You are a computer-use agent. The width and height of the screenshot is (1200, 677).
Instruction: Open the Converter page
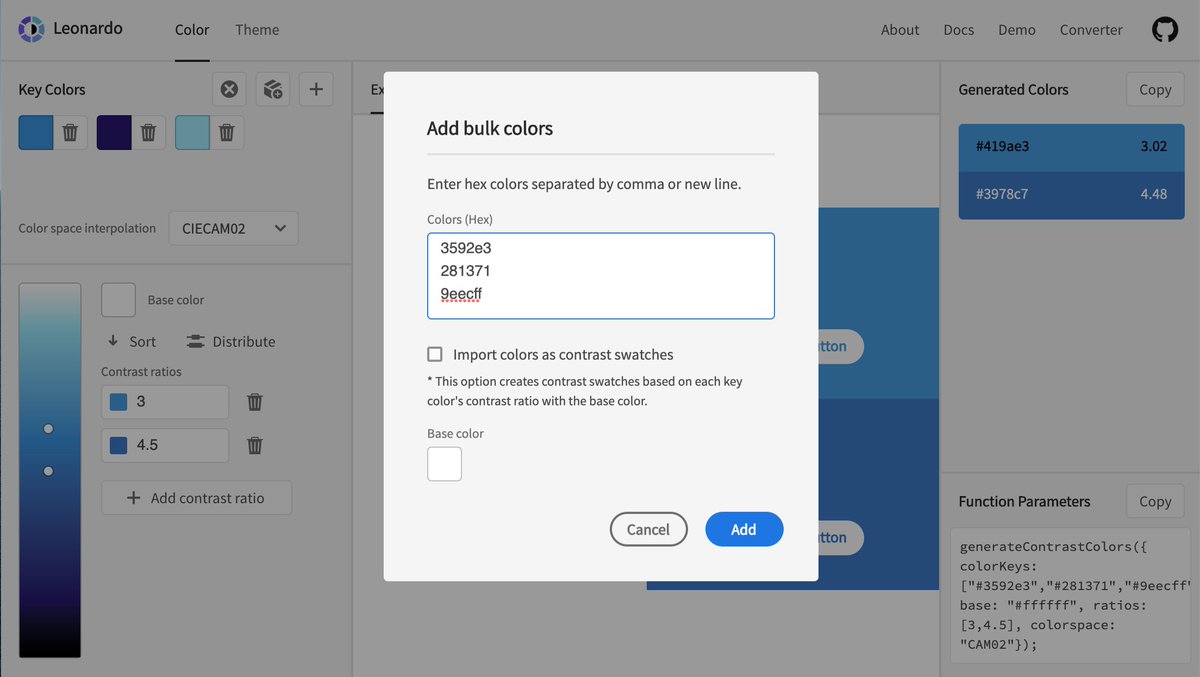(1091, 30)
